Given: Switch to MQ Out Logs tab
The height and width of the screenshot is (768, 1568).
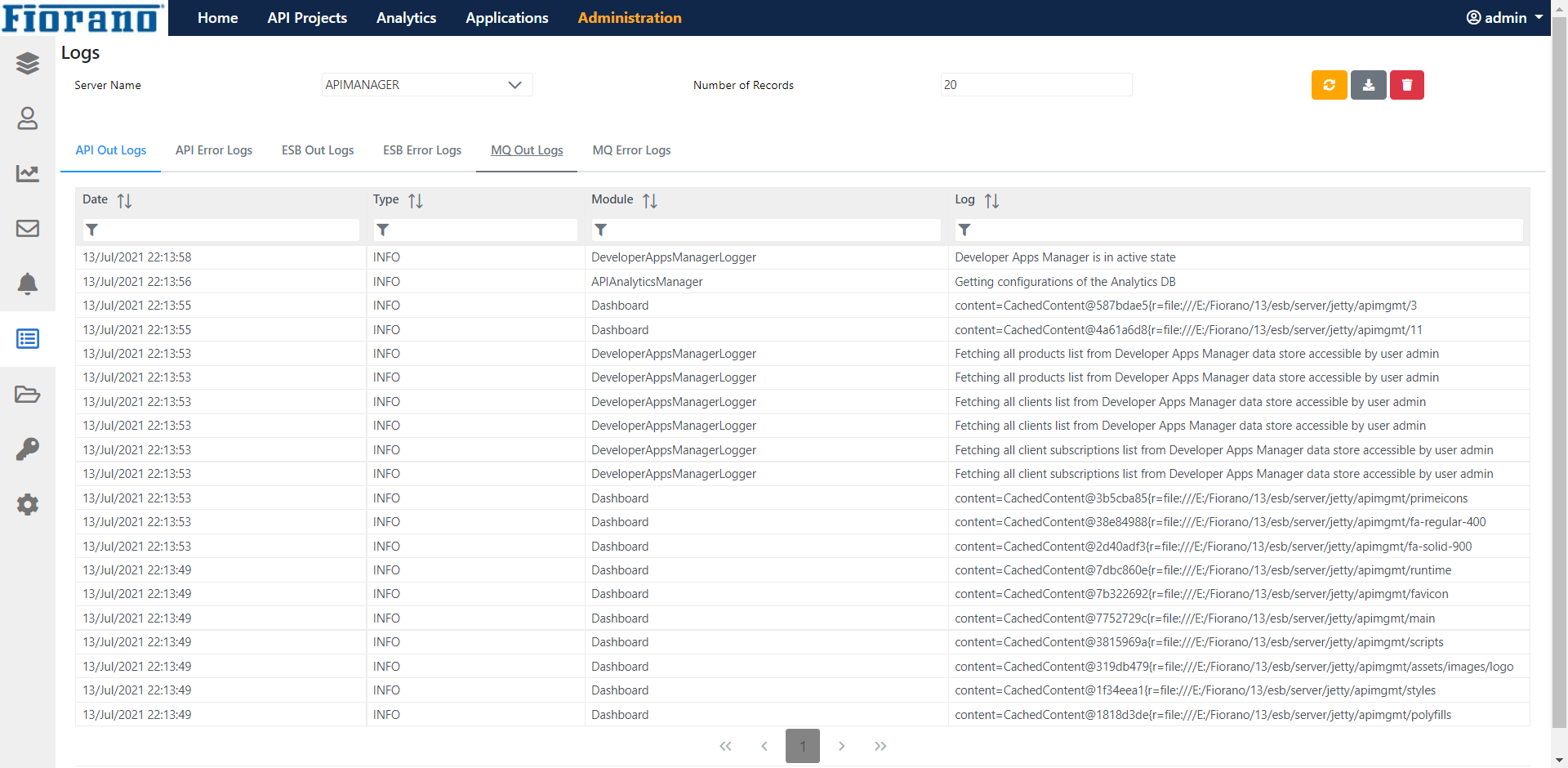Looking at the screenshot, I should [x=527, y=150].
